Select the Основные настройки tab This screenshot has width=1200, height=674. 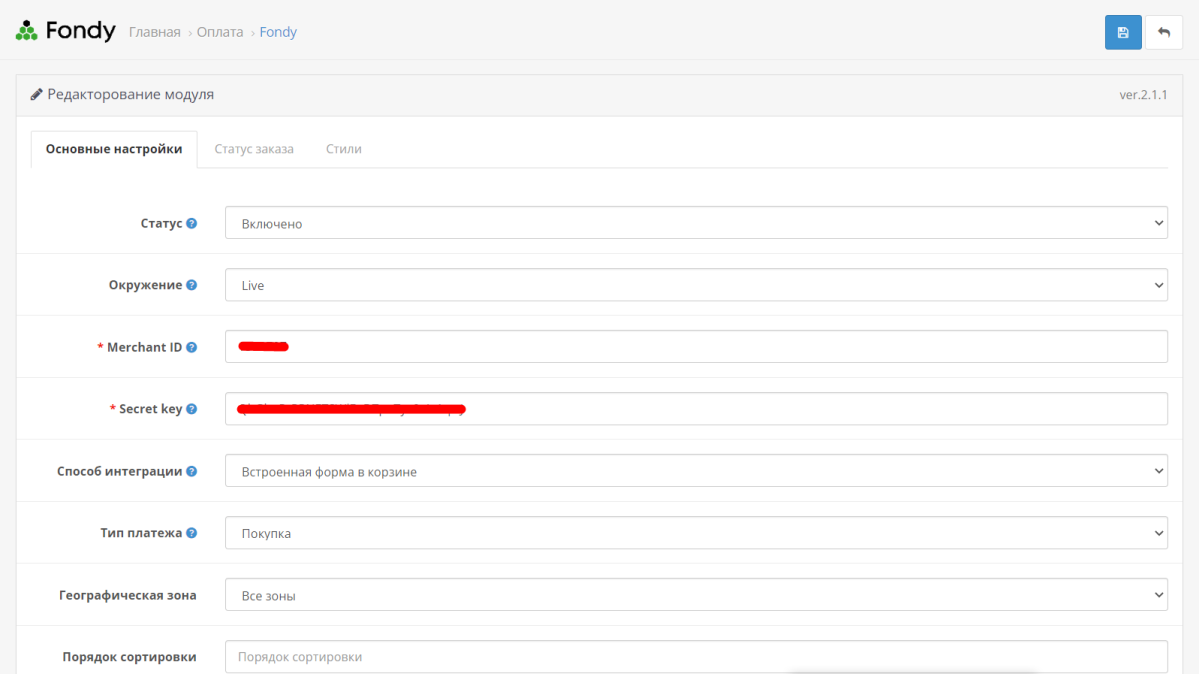point(114,149)
